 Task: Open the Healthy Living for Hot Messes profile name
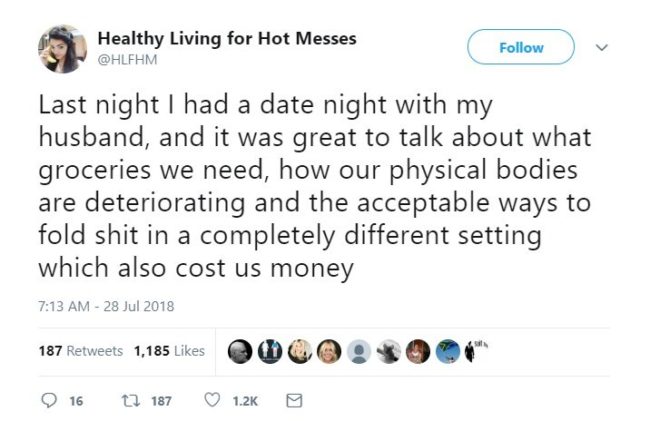pos(227,39)
